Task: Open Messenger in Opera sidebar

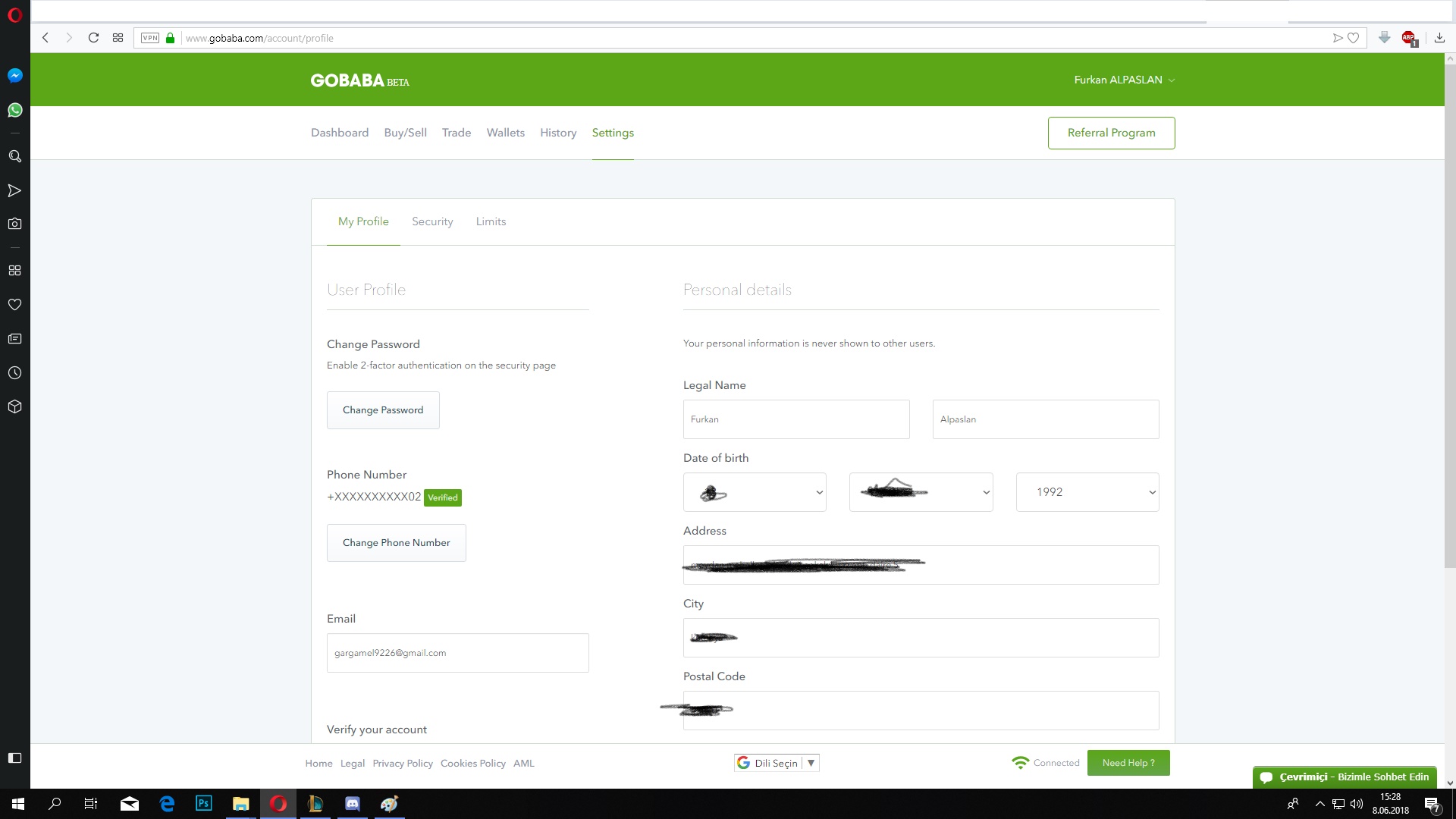Action: point(14,76)
